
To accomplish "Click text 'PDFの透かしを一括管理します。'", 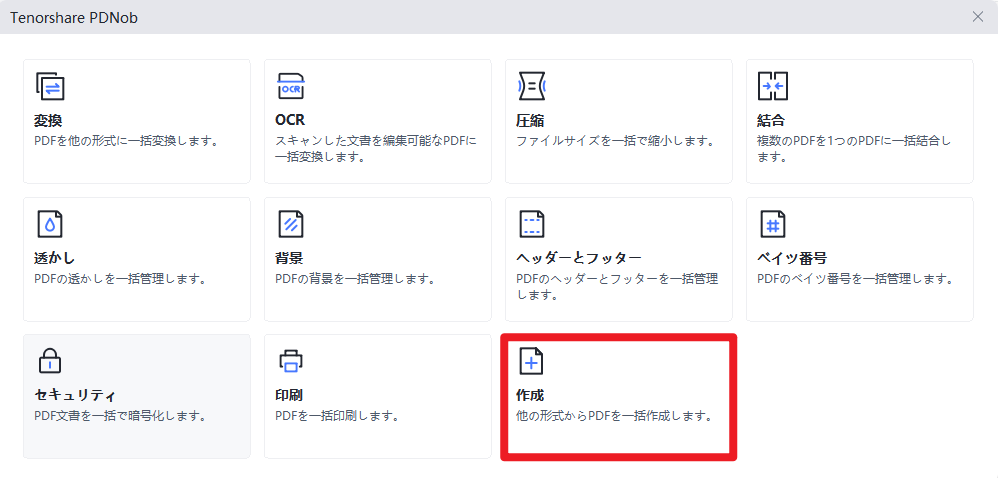I will 120,279.
